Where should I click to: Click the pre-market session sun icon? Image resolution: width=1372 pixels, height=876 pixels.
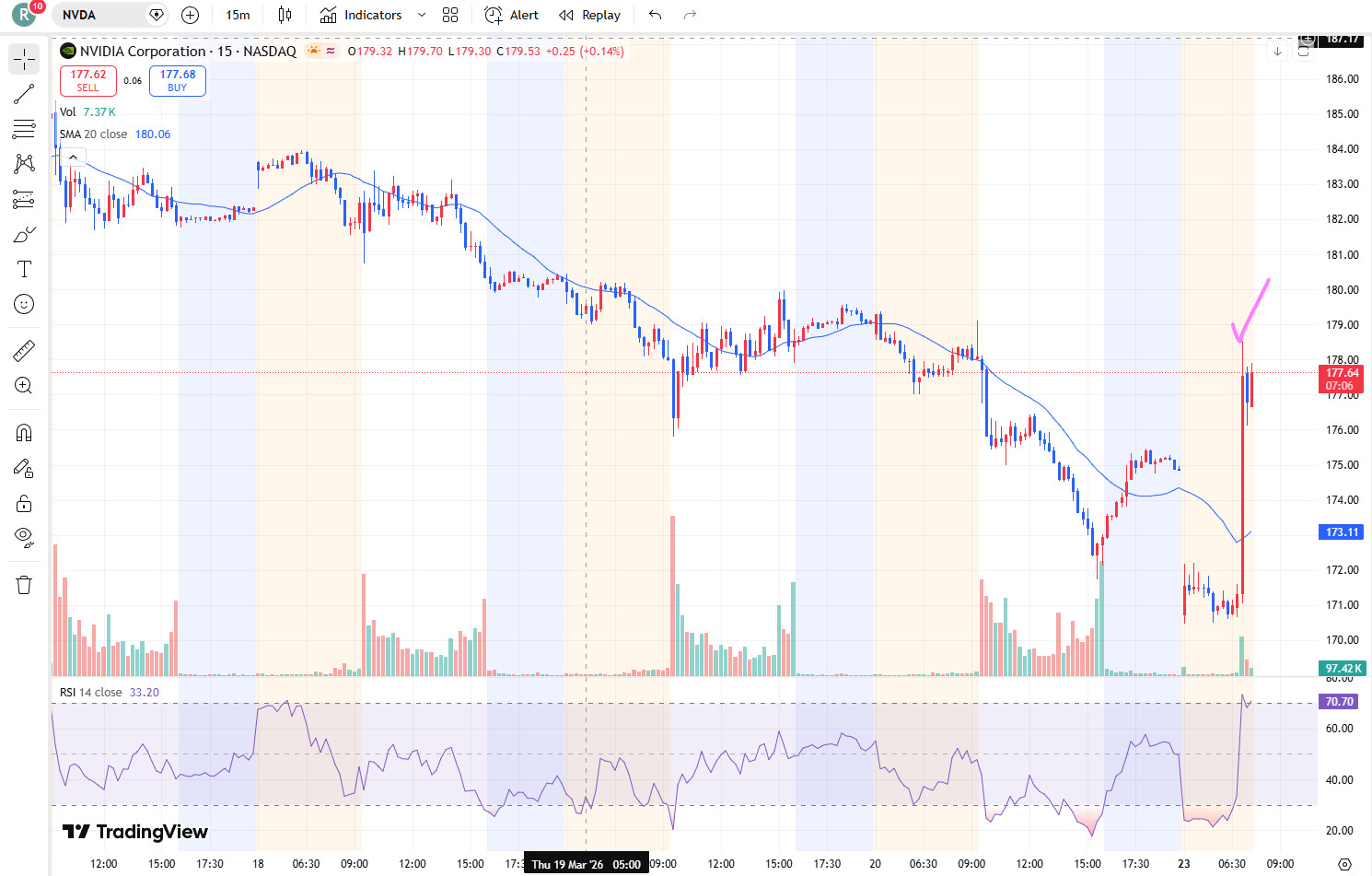click(x=314, y=51)
